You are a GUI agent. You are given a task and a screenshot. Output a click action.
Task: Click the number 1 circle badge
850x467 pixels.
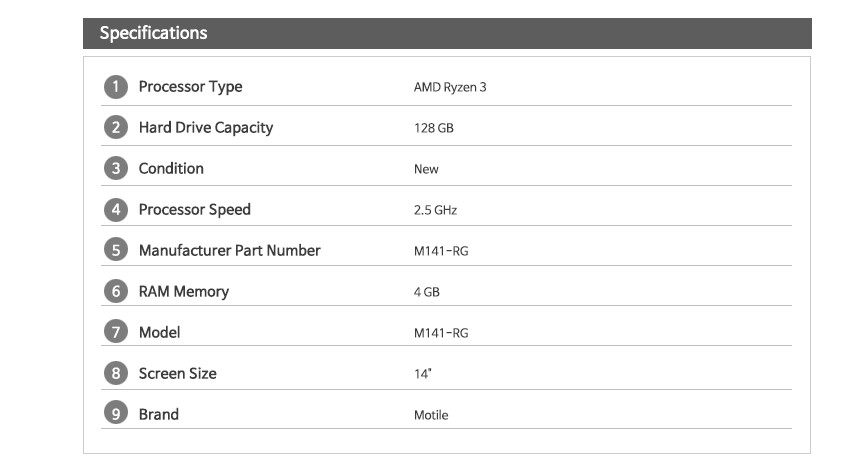click(x=115, y=87)
